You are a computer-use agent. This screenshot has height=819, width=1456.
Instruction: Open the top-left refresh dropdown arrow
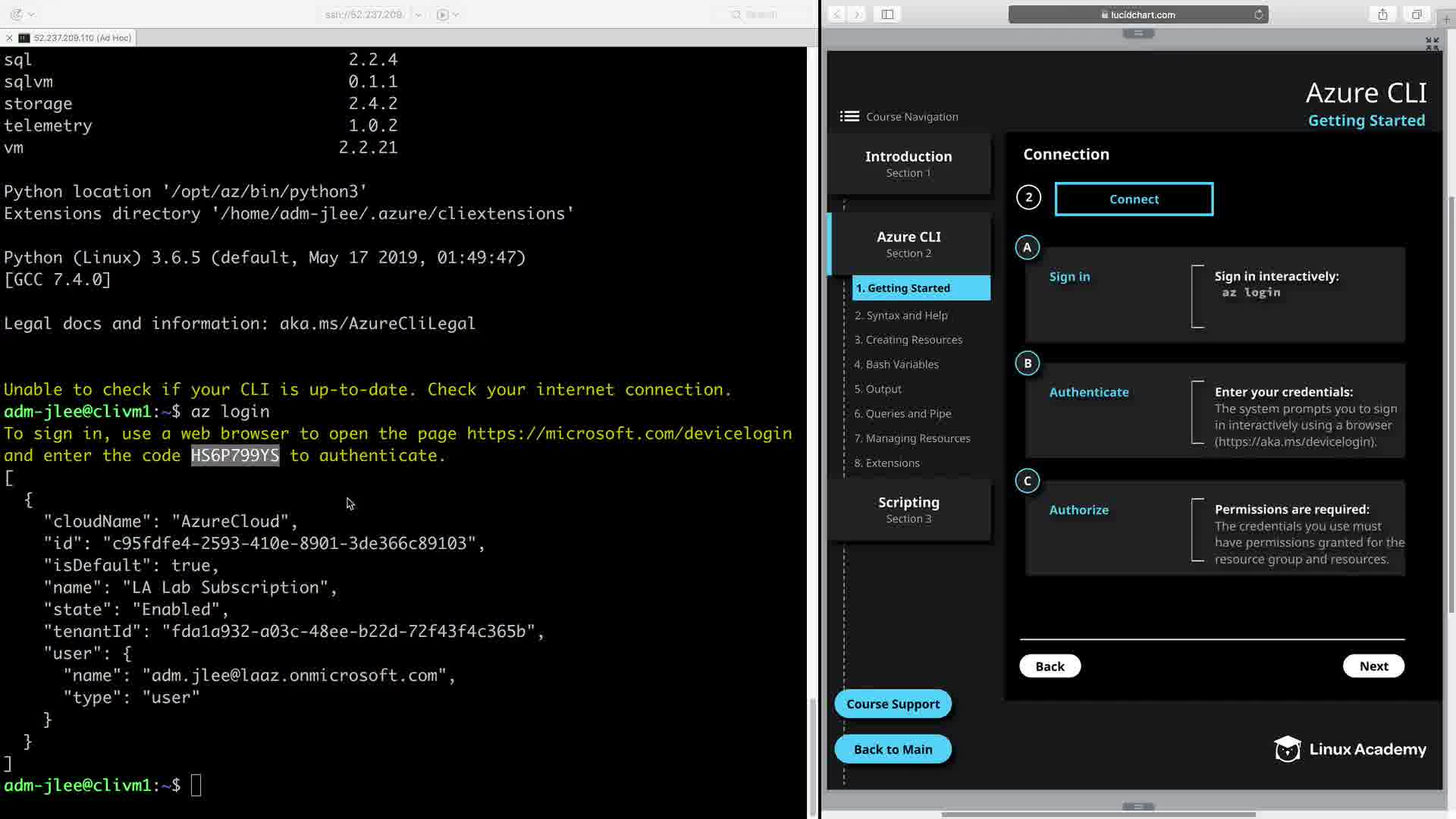(31, 14)
